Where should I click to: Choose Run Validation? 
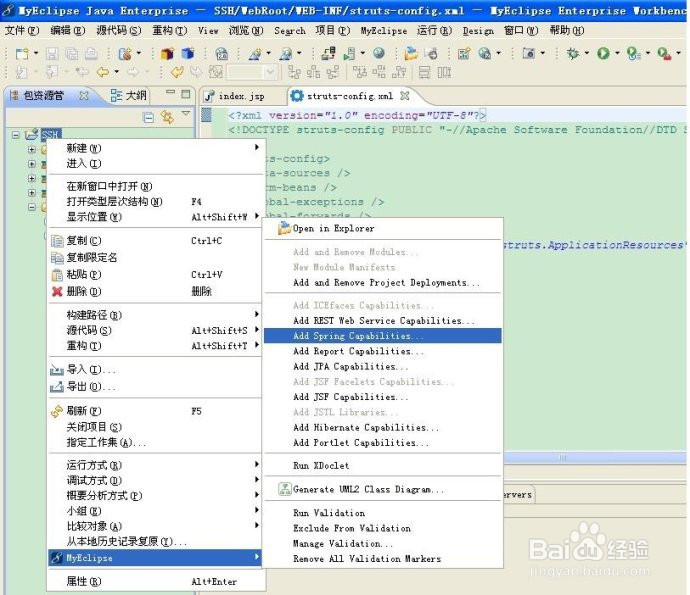(x=382, y=513)
